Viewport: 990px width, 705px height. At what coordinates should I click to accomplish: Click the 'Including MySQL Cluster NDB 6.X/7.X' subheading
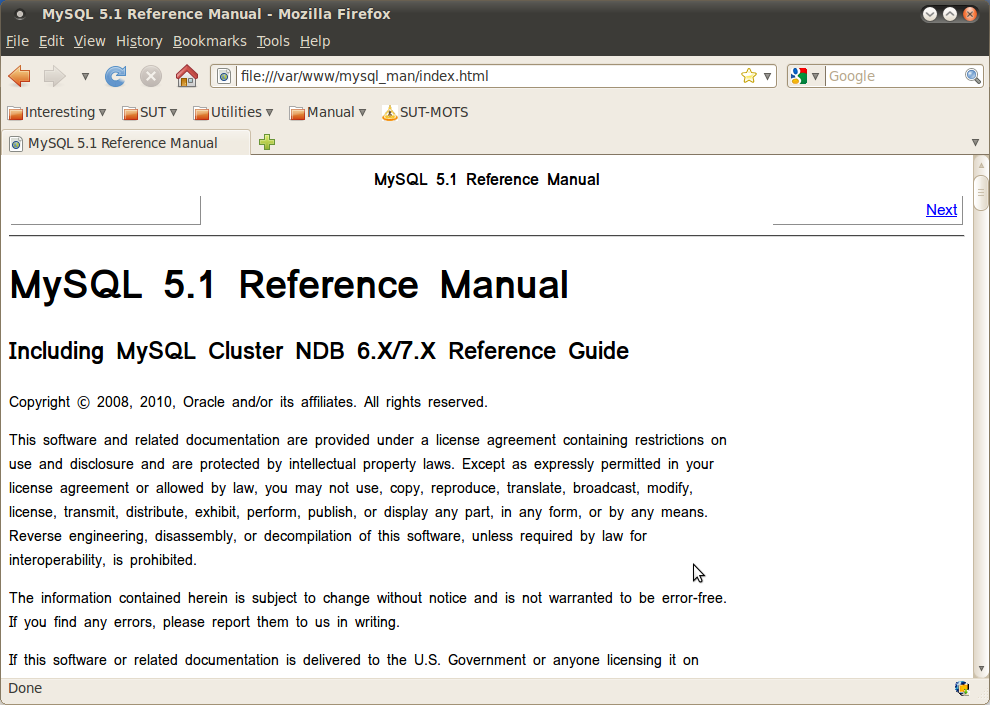[319, 351]
